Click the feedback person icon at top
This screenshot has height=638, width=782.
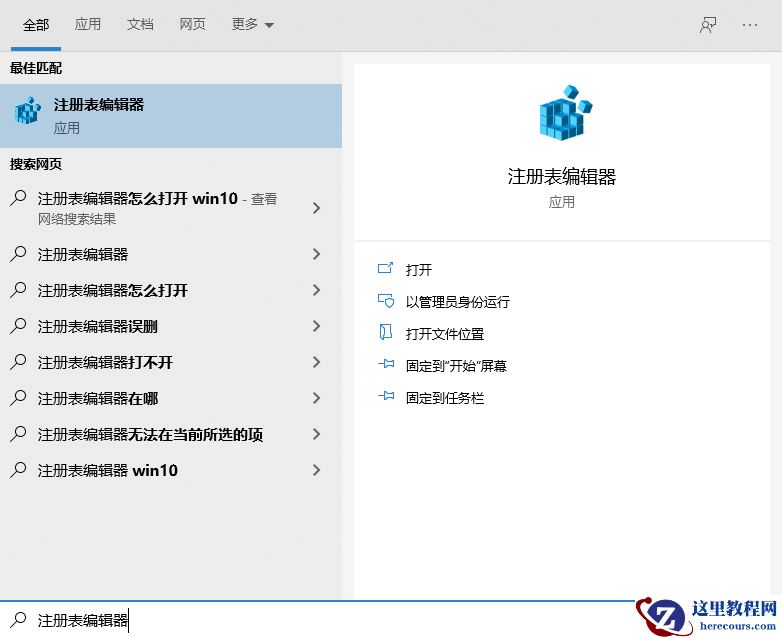[x=708, y=25]
